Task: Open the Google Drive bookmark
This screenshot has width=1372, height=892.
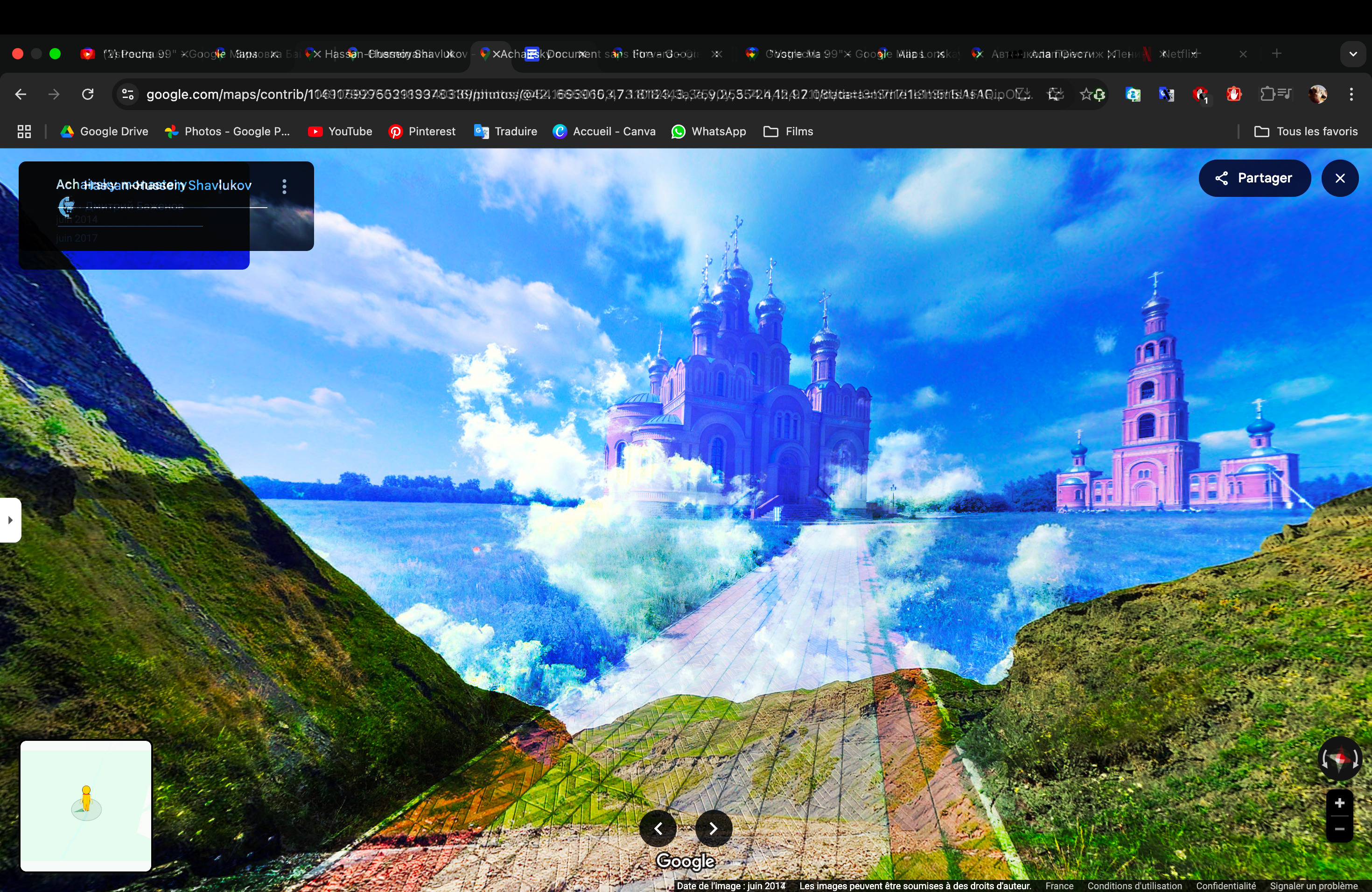Action: 105,132
